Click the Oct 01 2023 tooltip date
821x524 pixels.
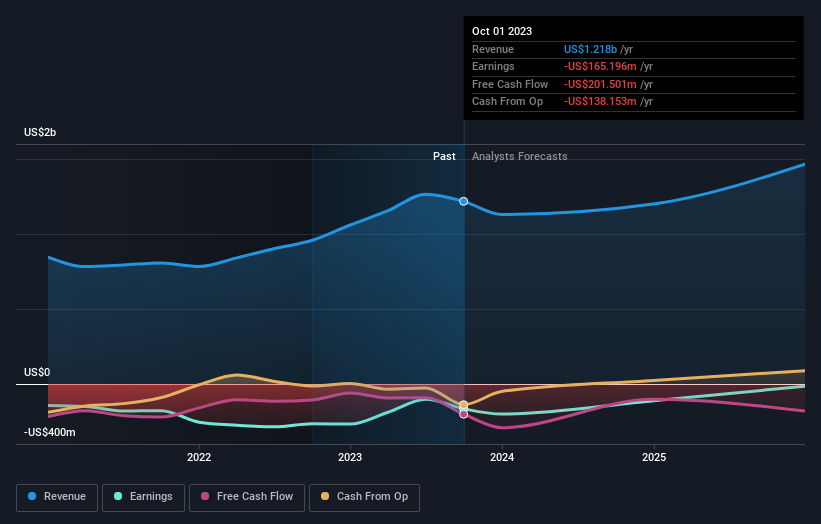(x=502, y=31)
